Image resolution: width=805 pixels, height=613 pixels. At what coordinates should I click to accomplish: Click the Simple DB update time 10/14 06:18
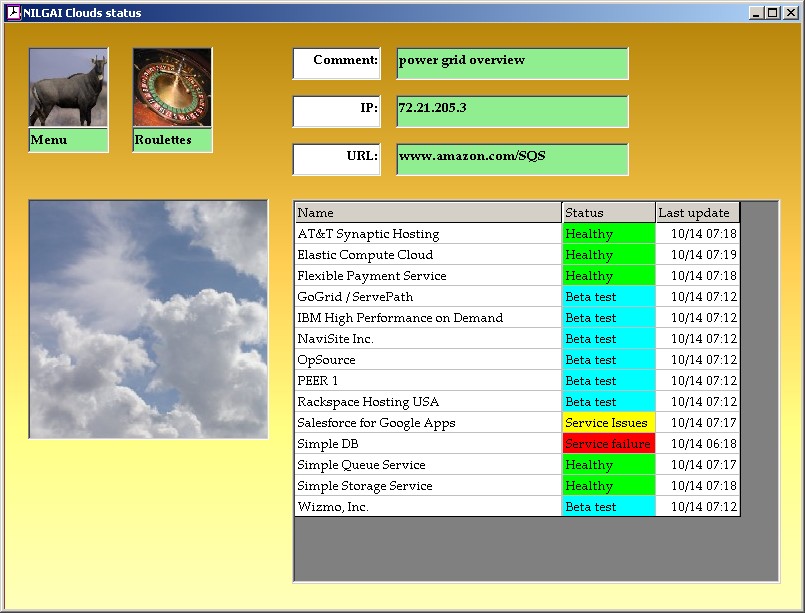coord(698,444)
